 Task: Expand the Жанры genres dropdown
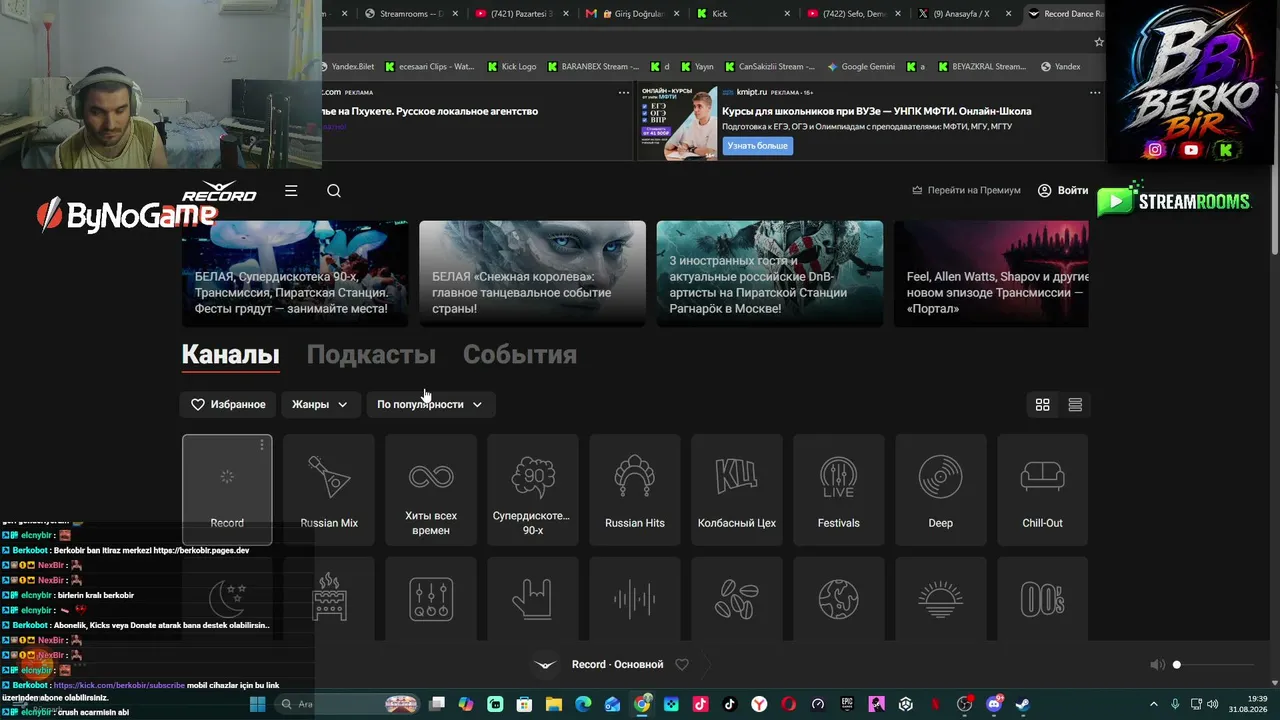[320, 404]
